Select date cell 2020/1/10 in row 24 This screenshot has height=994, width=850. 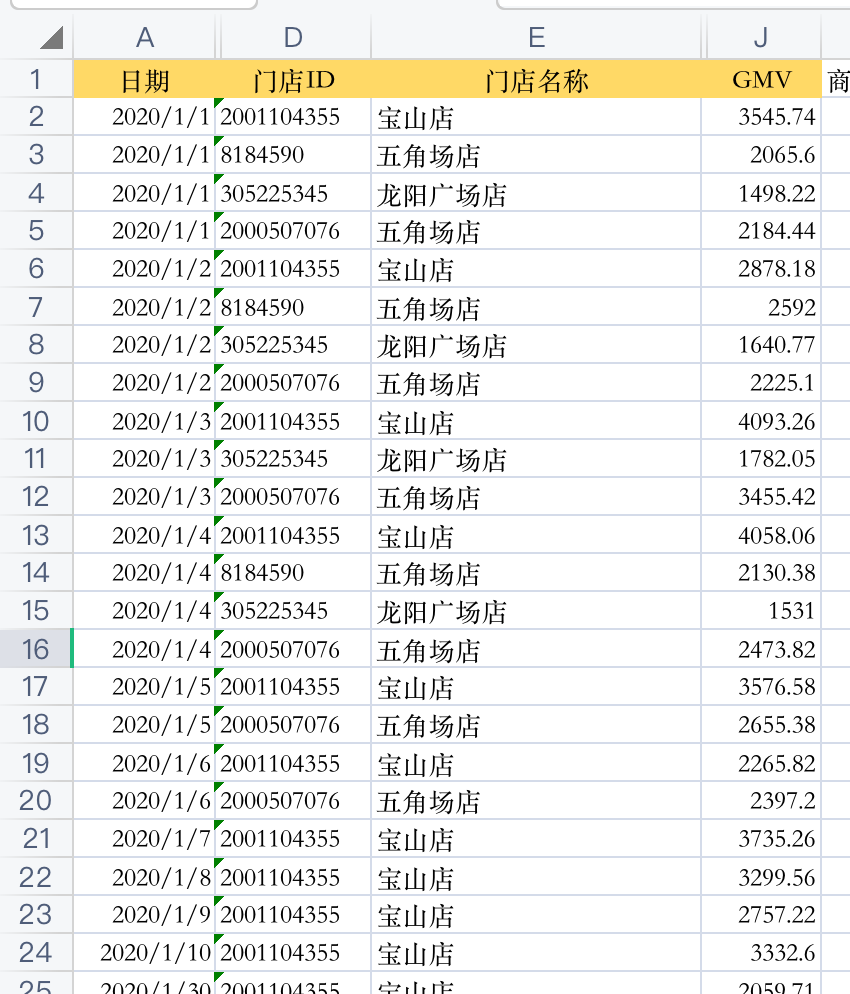pos(145,952)
